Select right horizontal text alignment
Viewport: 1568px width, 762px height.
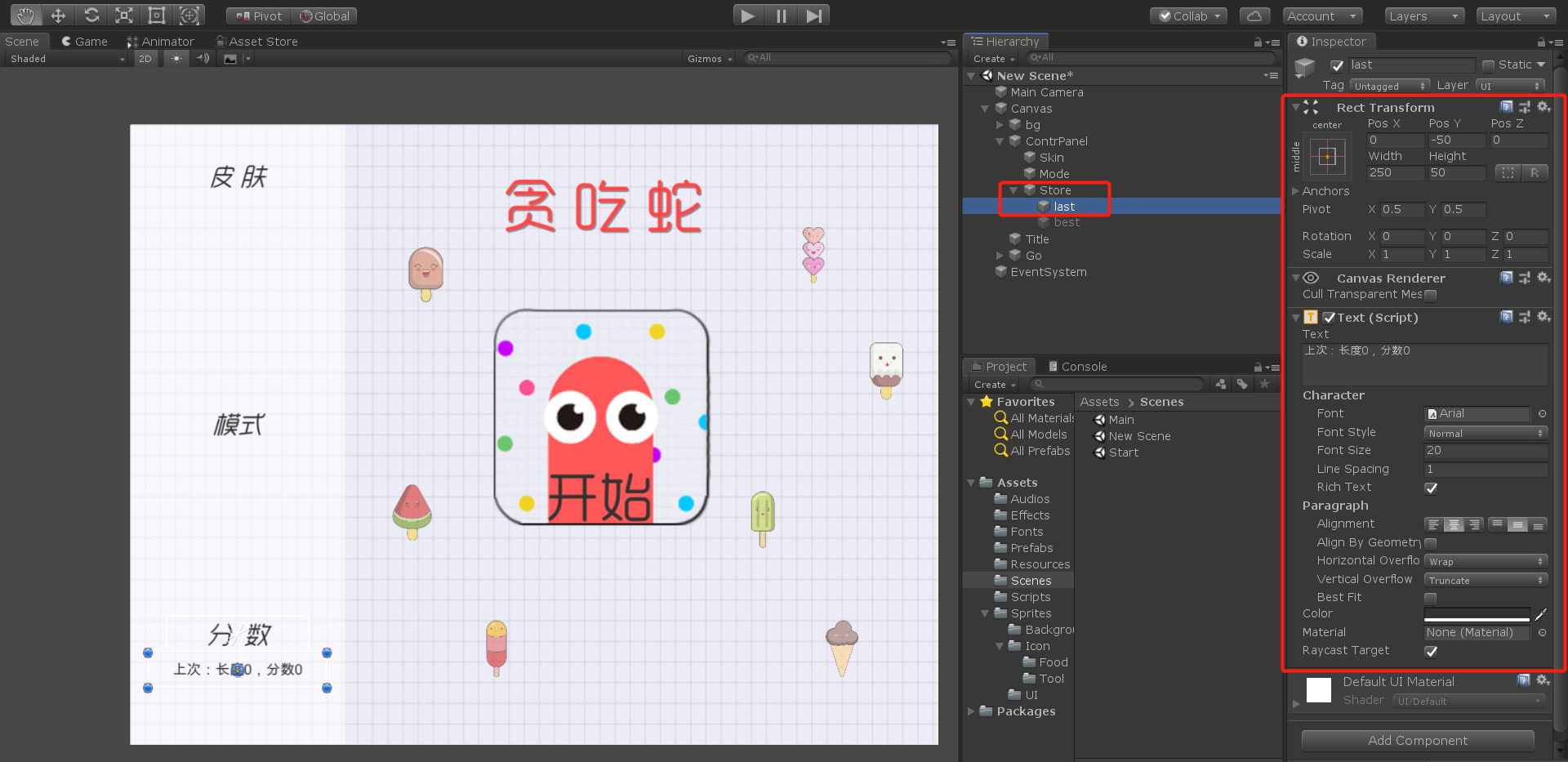click(x=1473, y=524)
